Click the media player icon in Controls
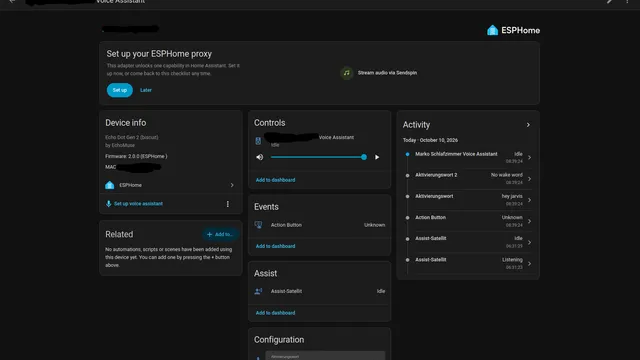 [x=258, y=141]
